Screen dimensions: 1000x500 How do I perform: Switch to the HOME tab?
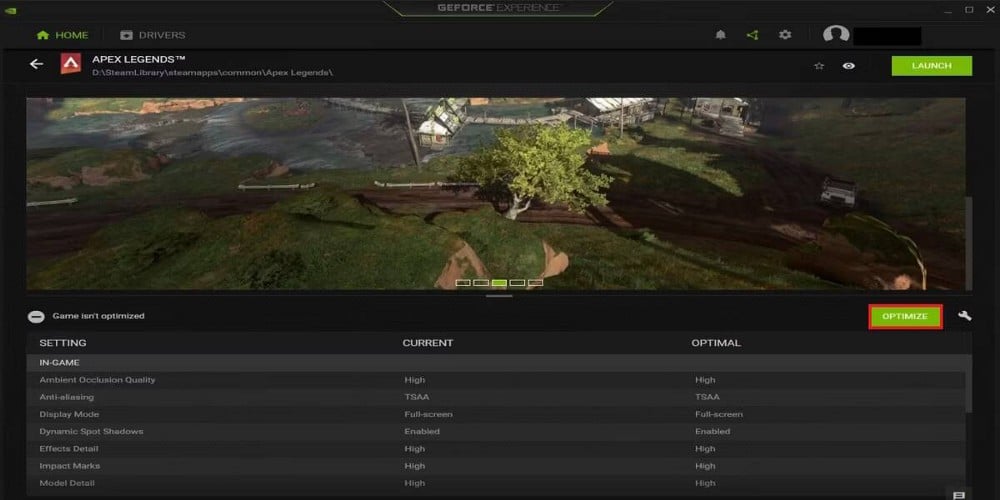62,35
